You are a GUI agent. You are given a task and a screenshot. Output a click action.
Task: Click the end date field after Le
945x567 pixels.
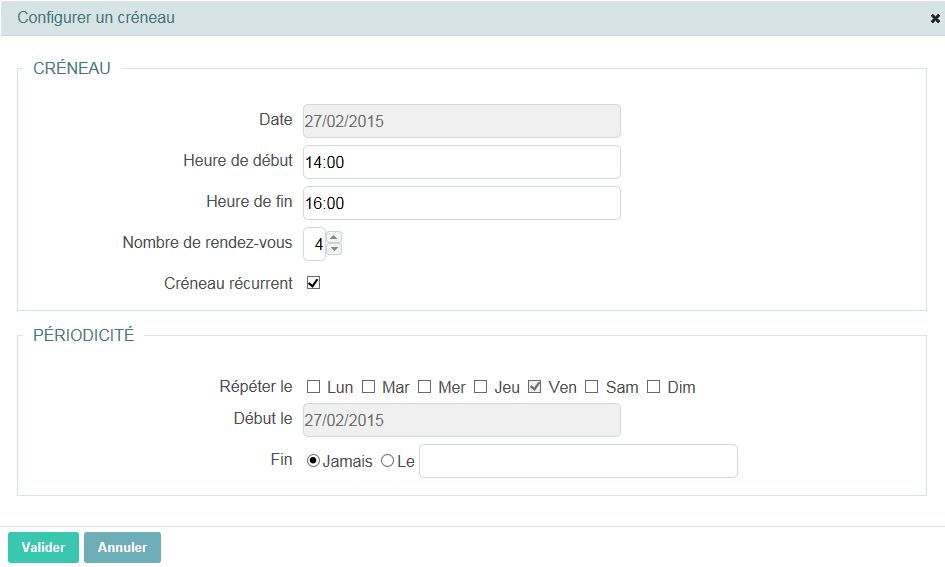[578, 461]
